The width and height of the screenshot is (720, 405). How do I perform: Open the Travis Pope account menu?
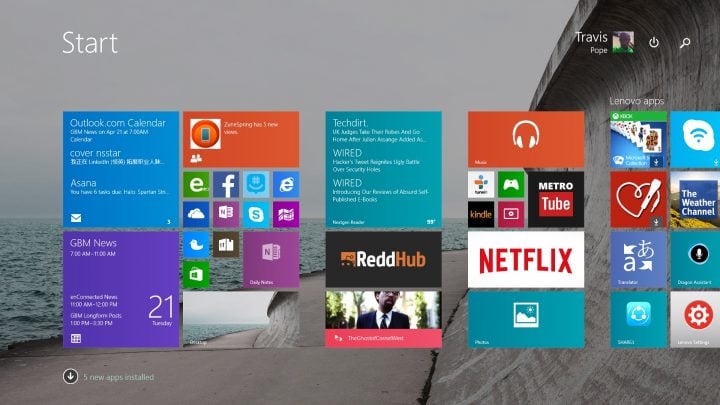point(604,43)
